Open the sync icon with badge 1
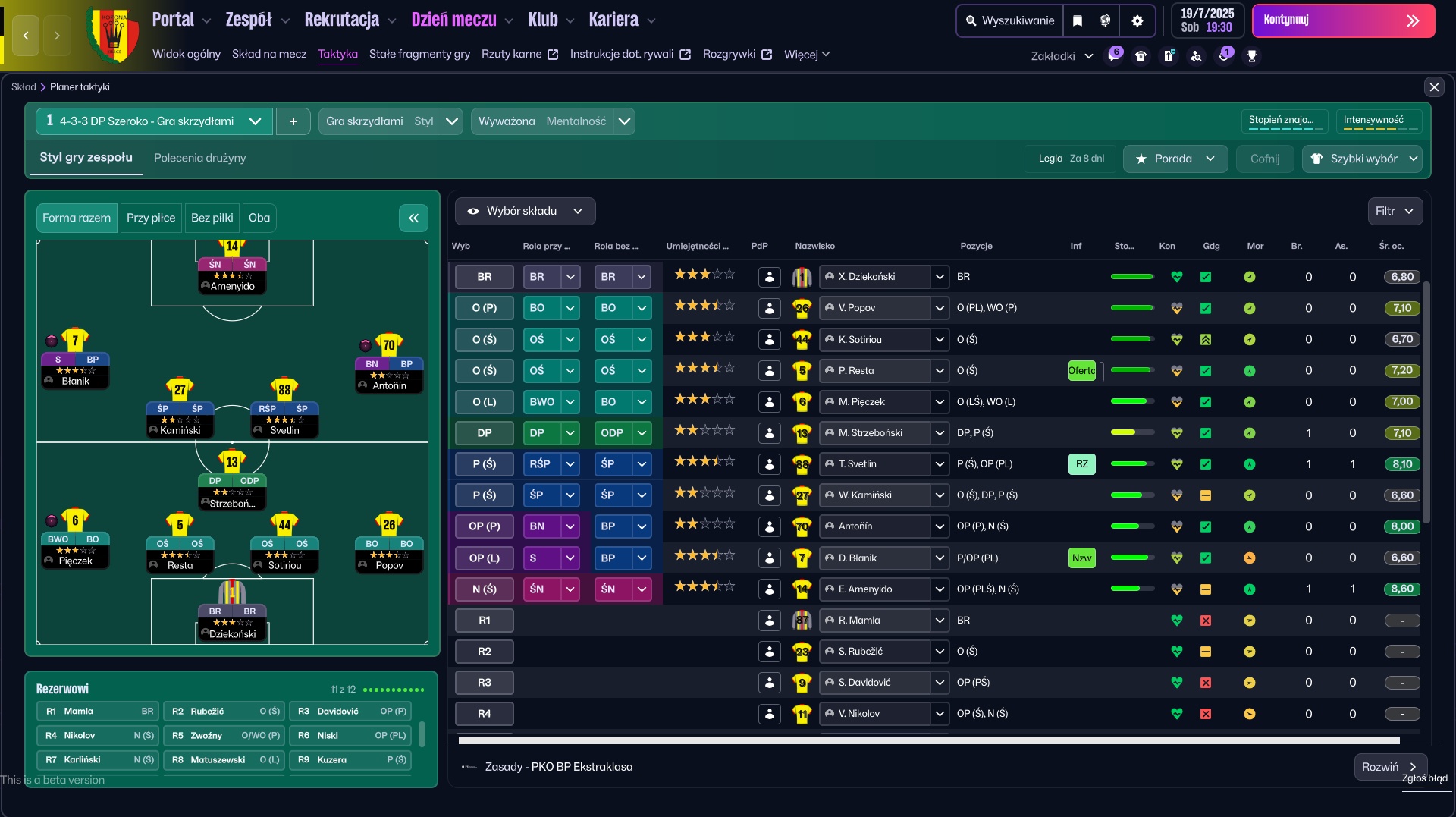 point(1225,55)
